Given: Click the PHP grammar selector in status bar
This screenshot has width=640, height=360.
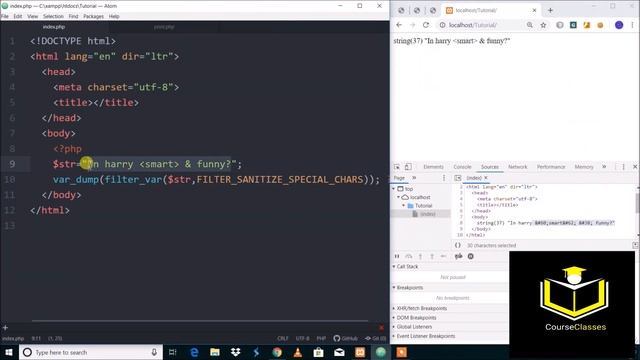Looking at the screenshot, I should click(x=321, y=338).
